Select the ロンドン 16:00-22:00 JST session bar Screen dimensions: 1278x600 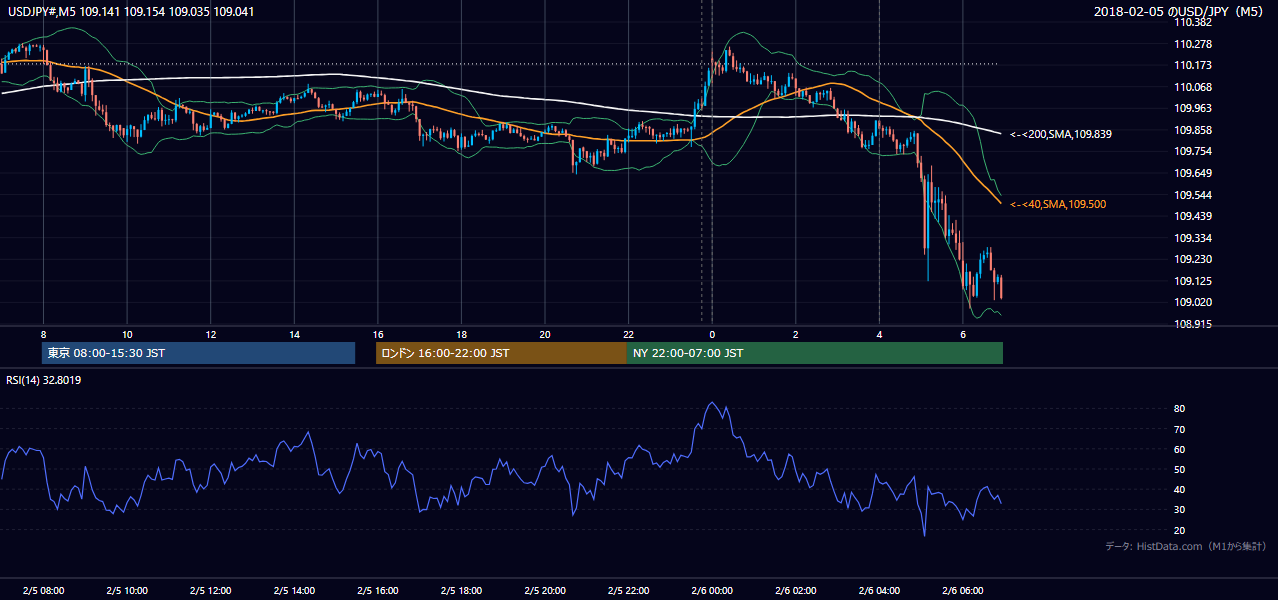point(501,353)
